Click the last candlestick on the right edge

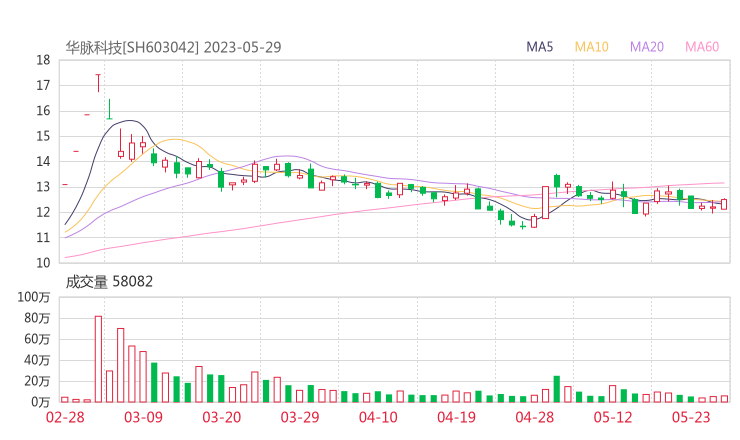coord(724,204)
